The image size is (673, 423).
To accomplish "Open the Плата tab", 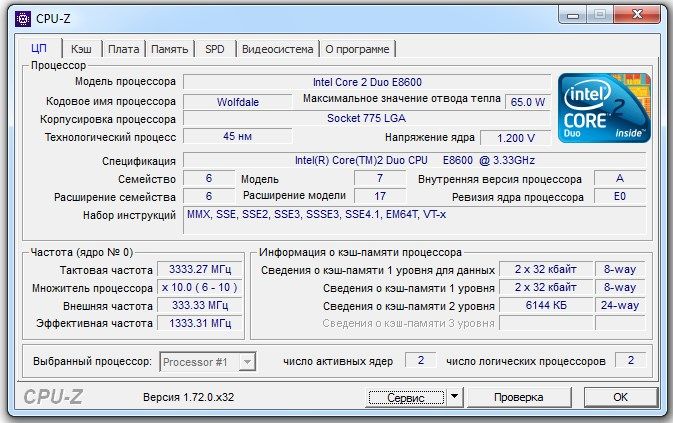I will (124, 49).
